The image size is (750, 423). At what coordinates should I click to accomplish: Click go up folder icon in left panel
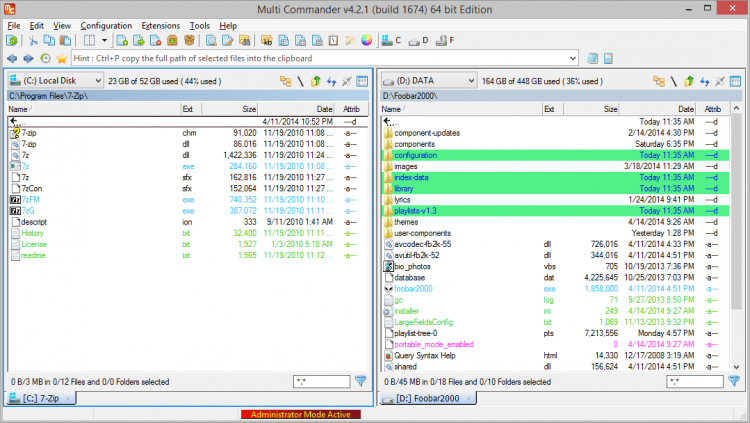coord(316,81)
